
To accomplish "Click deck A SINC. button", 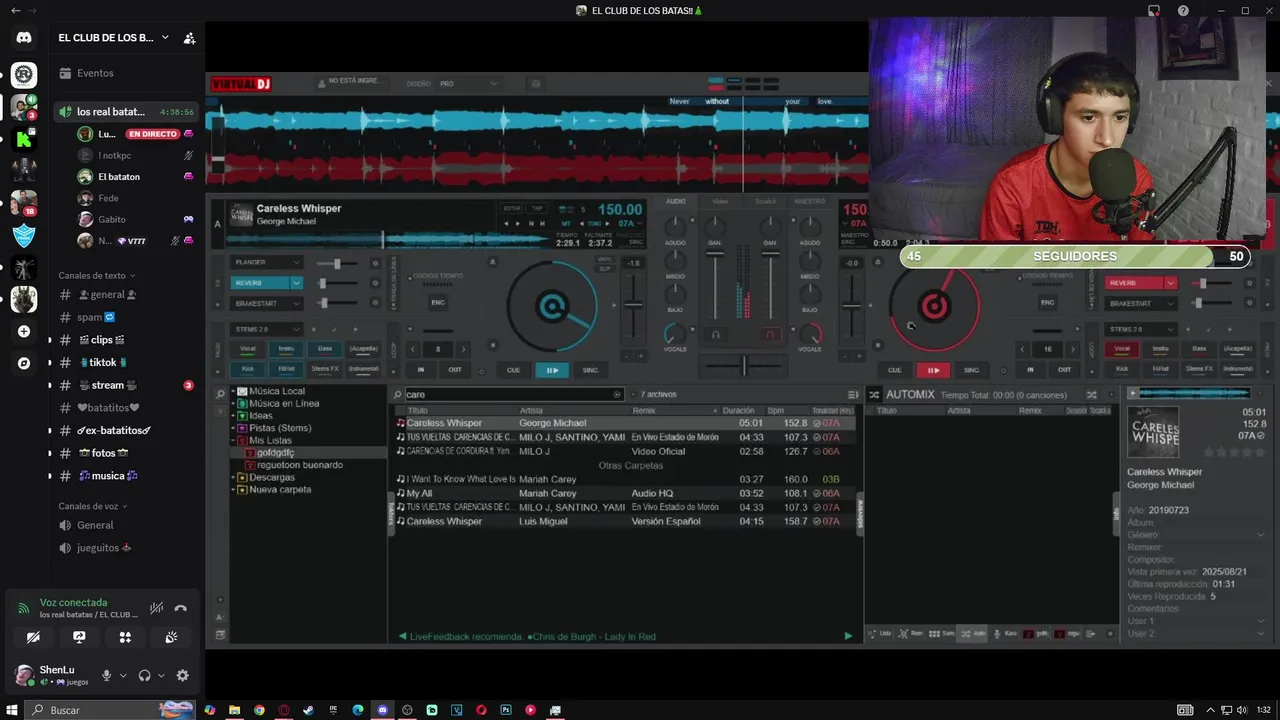I will point(591,370).
